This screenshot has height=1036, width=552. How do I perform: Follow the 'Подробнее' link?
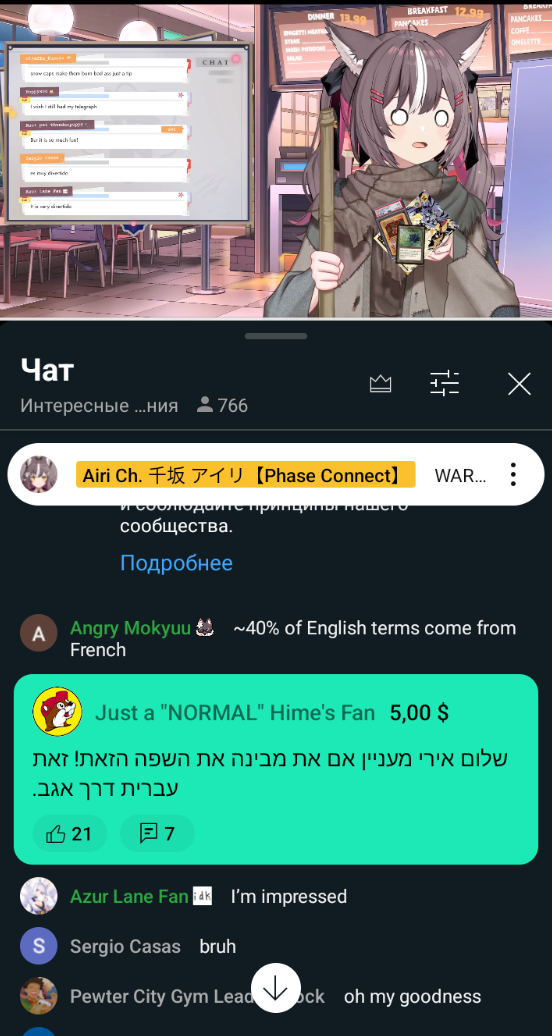coord(177,563)
